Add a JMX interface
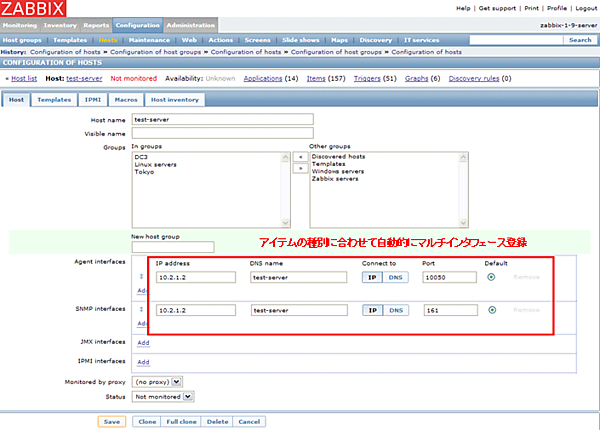 (143, 342)
